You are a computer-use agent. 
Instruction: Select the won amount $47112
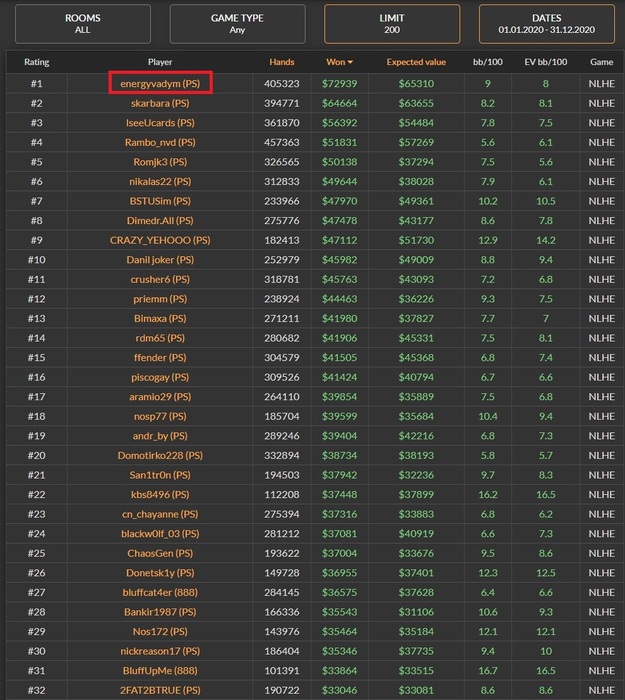coord(339,240)
